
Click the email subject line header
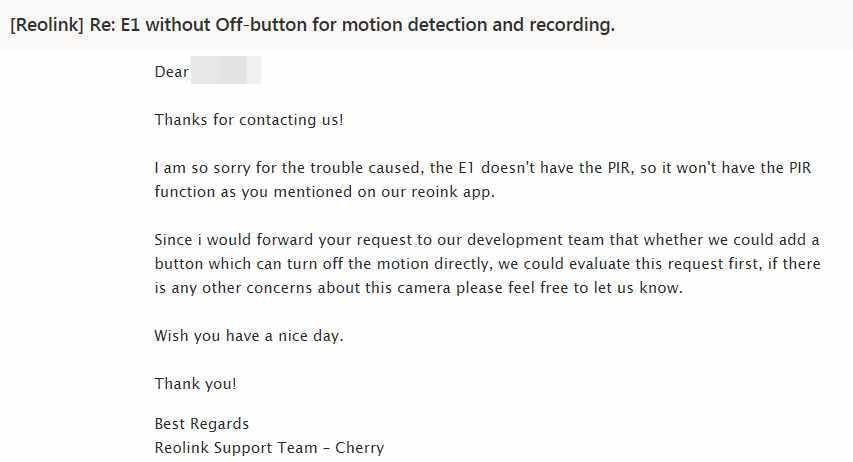point(312,24)
